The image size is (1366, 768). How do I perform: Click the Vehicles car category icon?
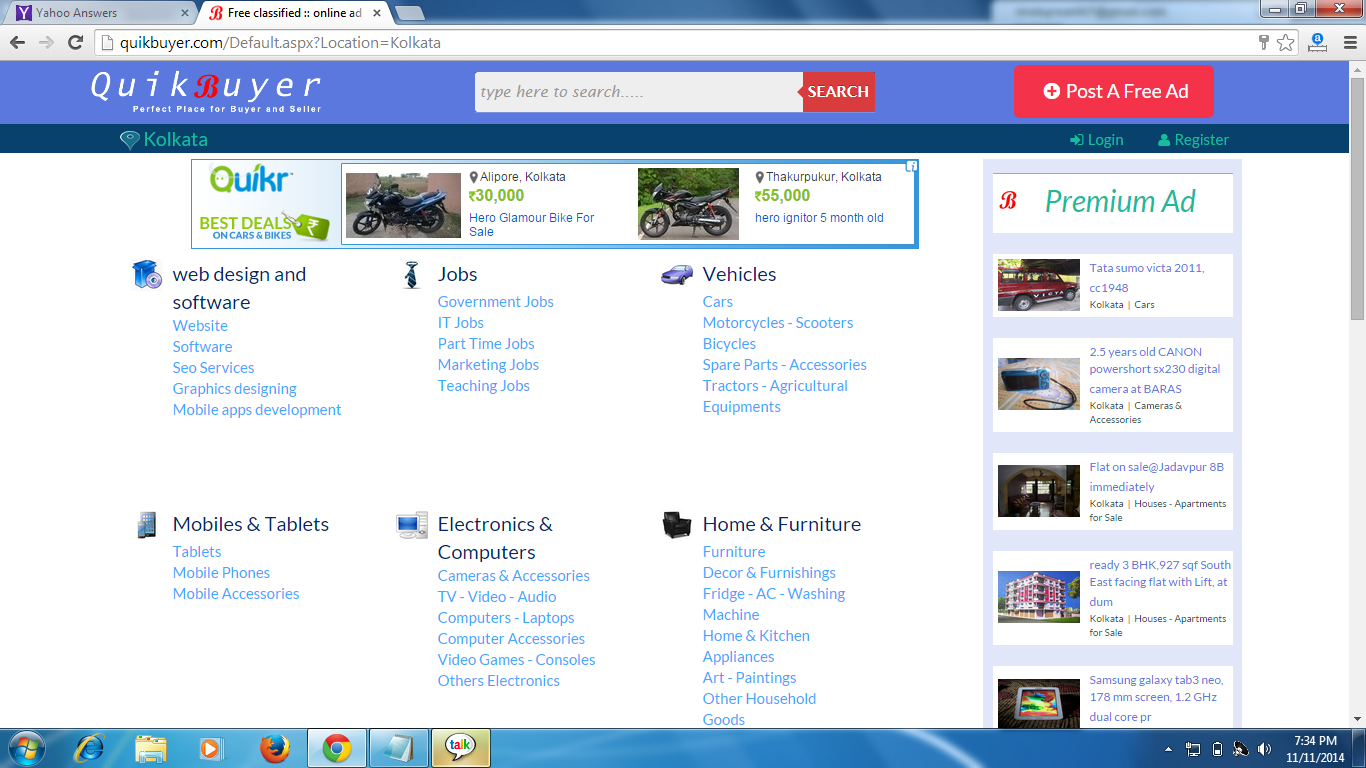click(x=677, y=274)
